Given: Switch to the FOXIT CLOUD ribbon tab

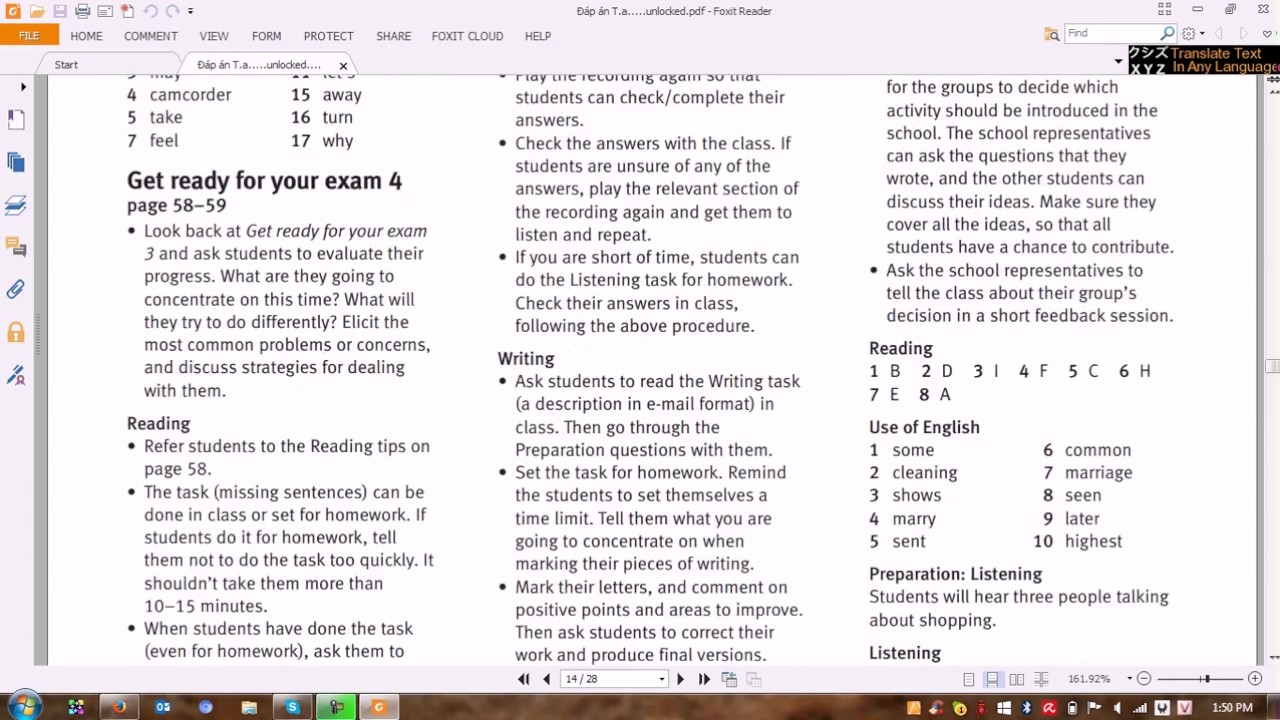Looking at the screenshot, I should click(x=467, y=36).
